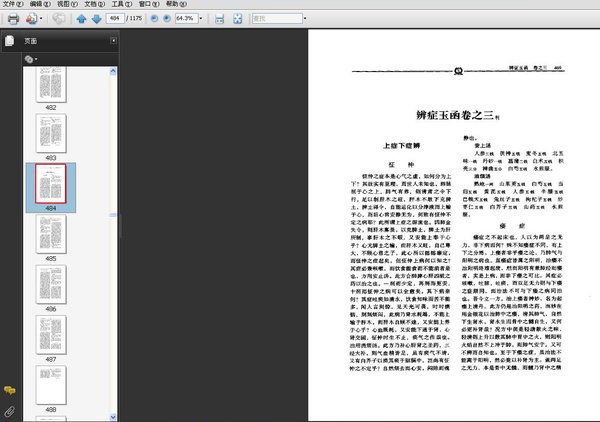Screen dimensions: 600x422
Task: Click the zoom in button
Action: 167,18
